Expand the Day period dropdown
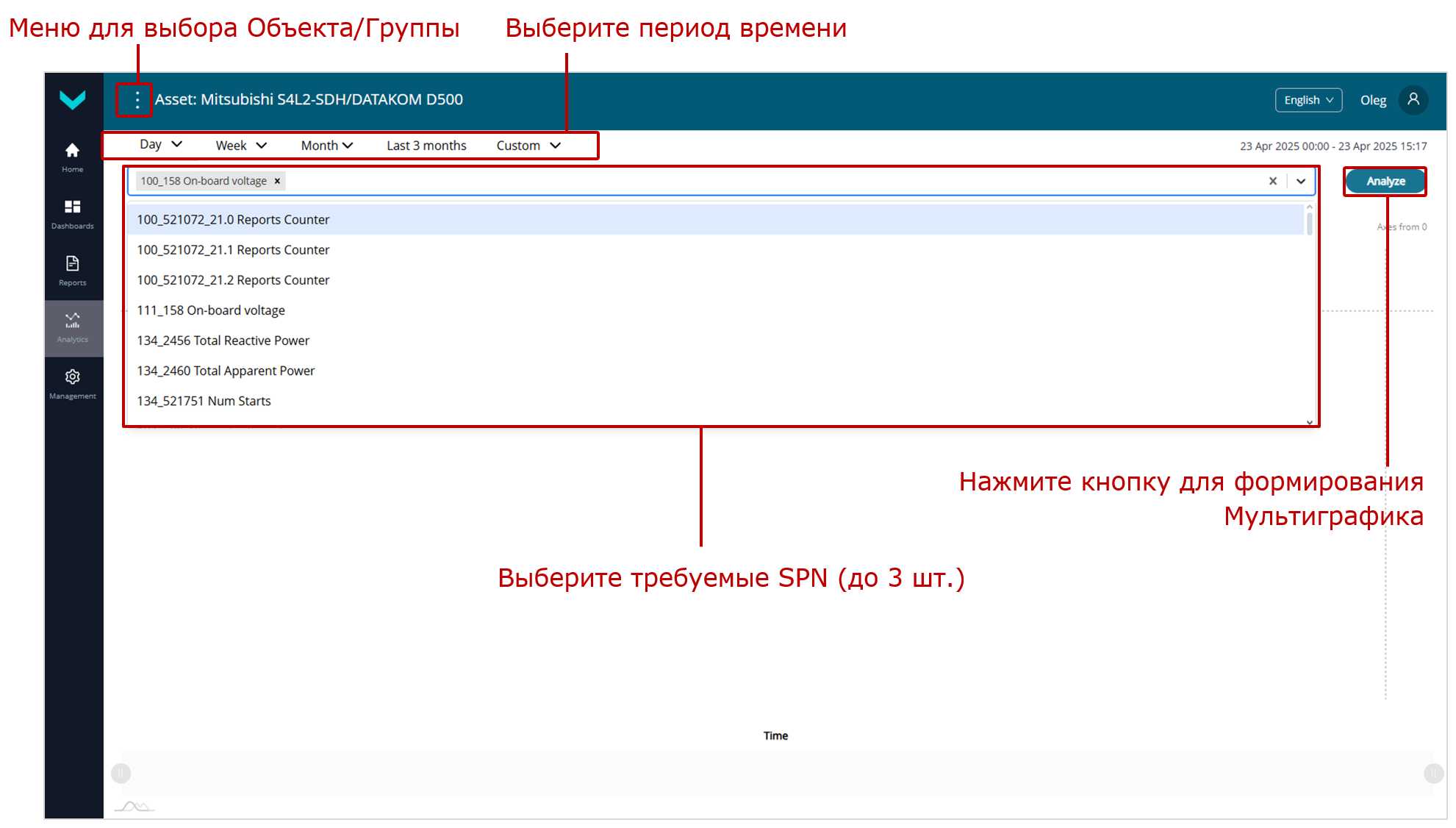1456x828 pixels. point(160,145)
